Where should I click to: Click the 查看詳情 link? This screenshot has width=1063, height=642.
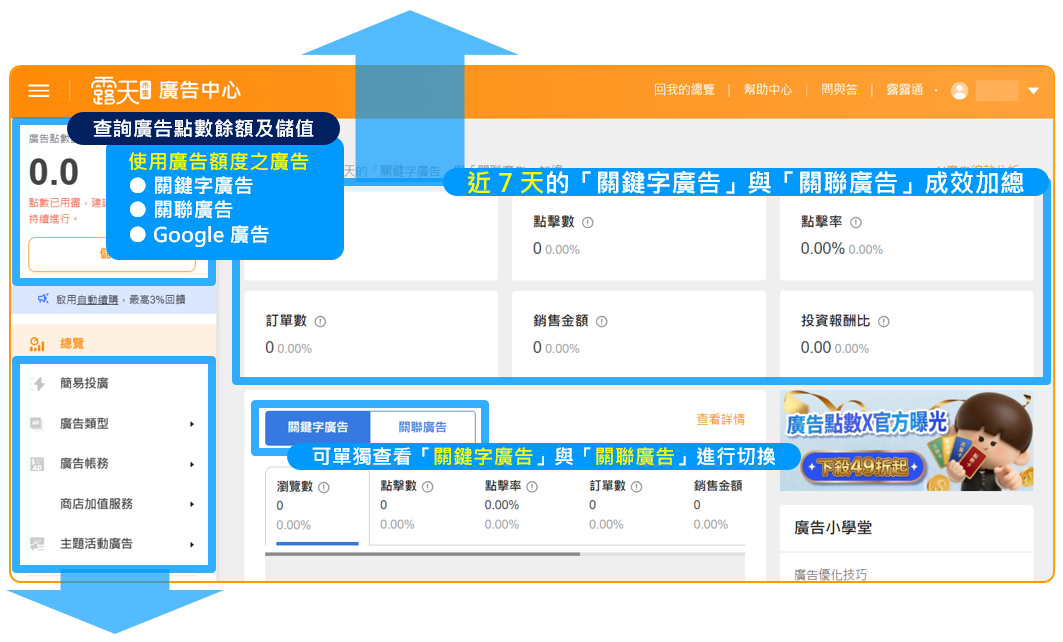click(720, 420)
